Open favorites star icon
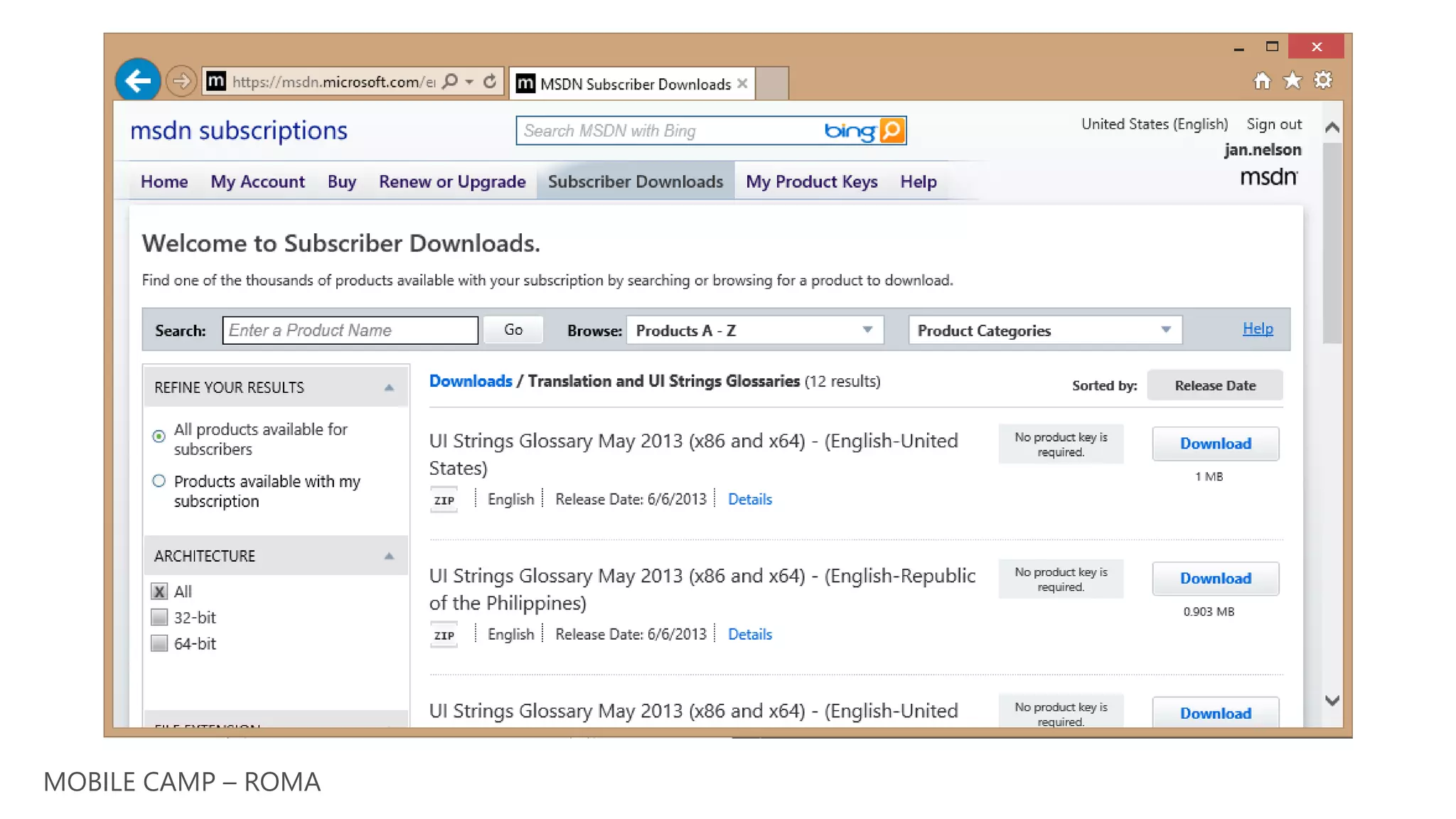The image size is (1456, 819). [x=1292, y=81]
